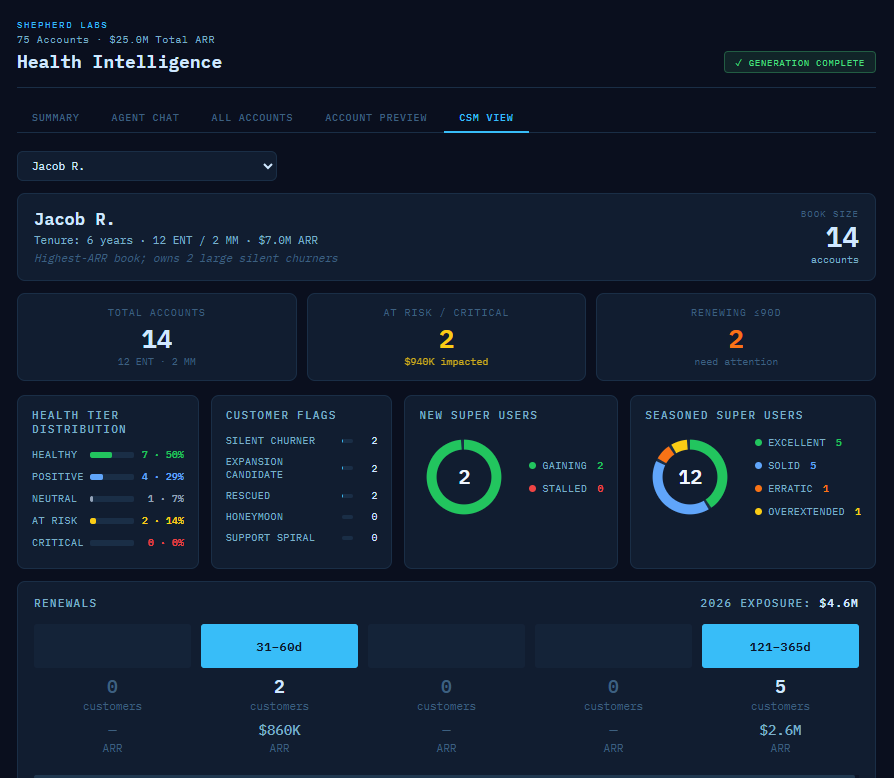Click the Shepherd Labs brand label

[x=62, y=25]
